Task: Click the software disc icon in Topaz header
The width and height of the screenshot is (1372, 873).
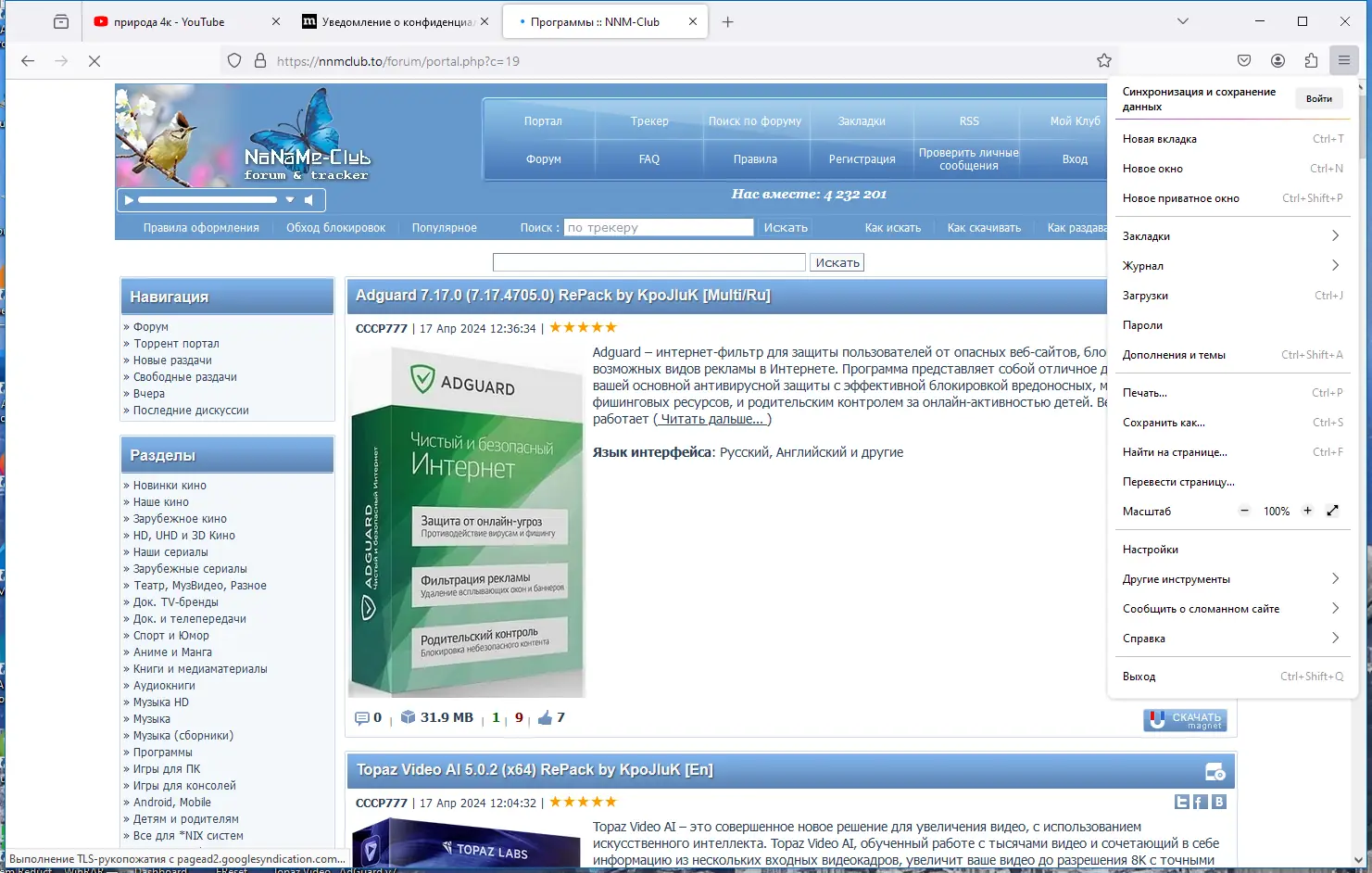Action: (x=1215, y=771)
